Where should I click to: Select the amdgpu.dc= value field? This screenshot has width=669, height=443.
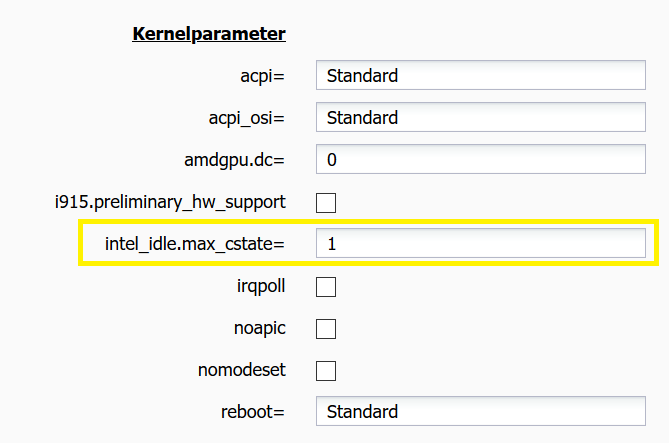(480, 160)
